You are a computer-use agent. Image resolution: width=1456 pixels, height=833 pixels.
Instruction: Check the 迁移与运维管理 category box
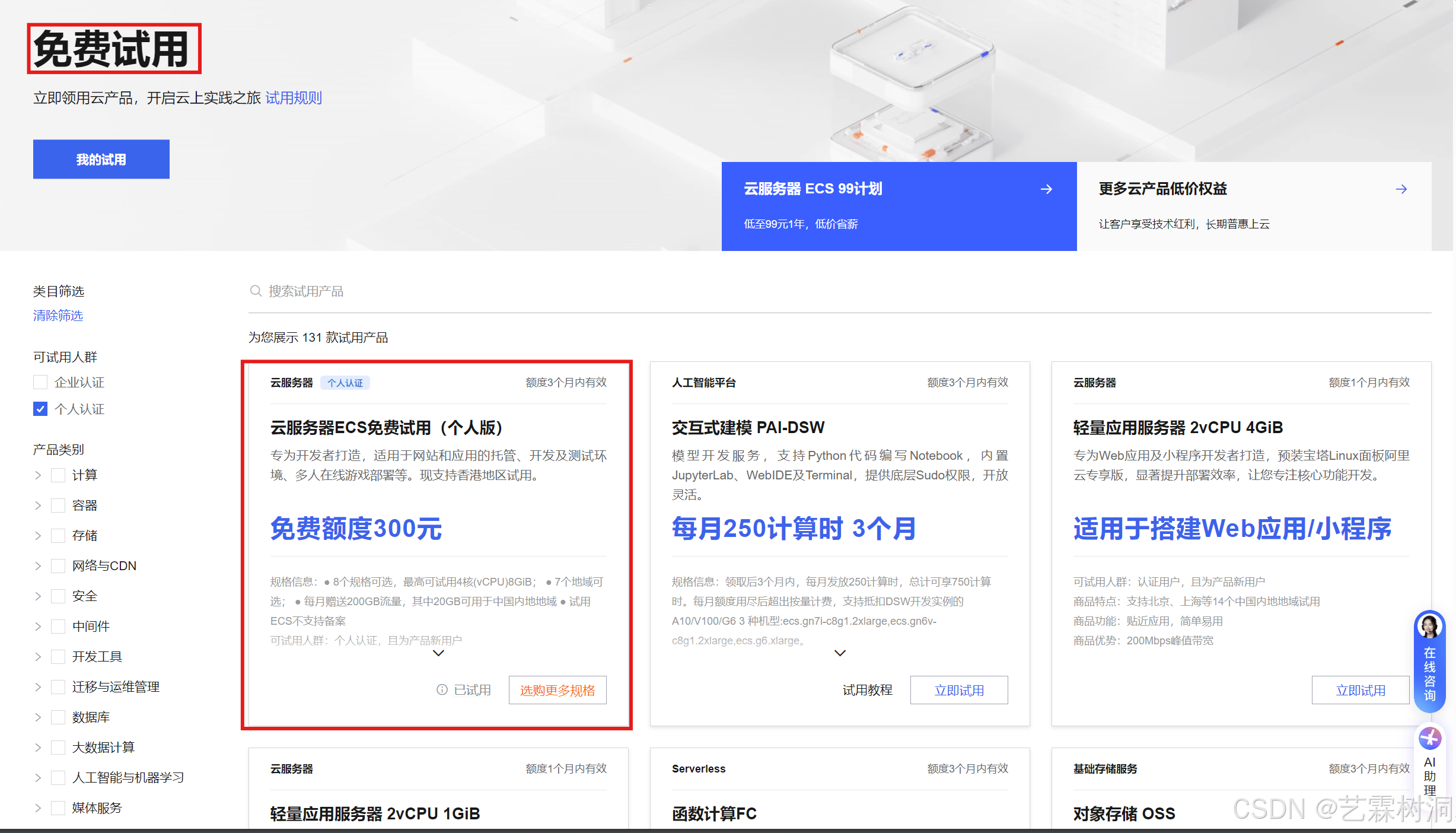pyautogui.click(x=58, y=686)
